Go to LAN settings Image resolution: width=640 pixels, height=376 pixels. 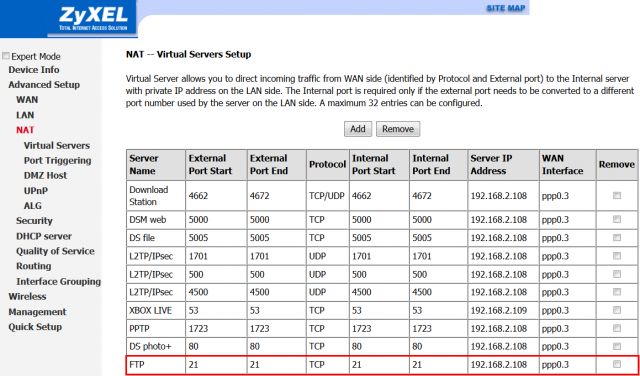25,115
